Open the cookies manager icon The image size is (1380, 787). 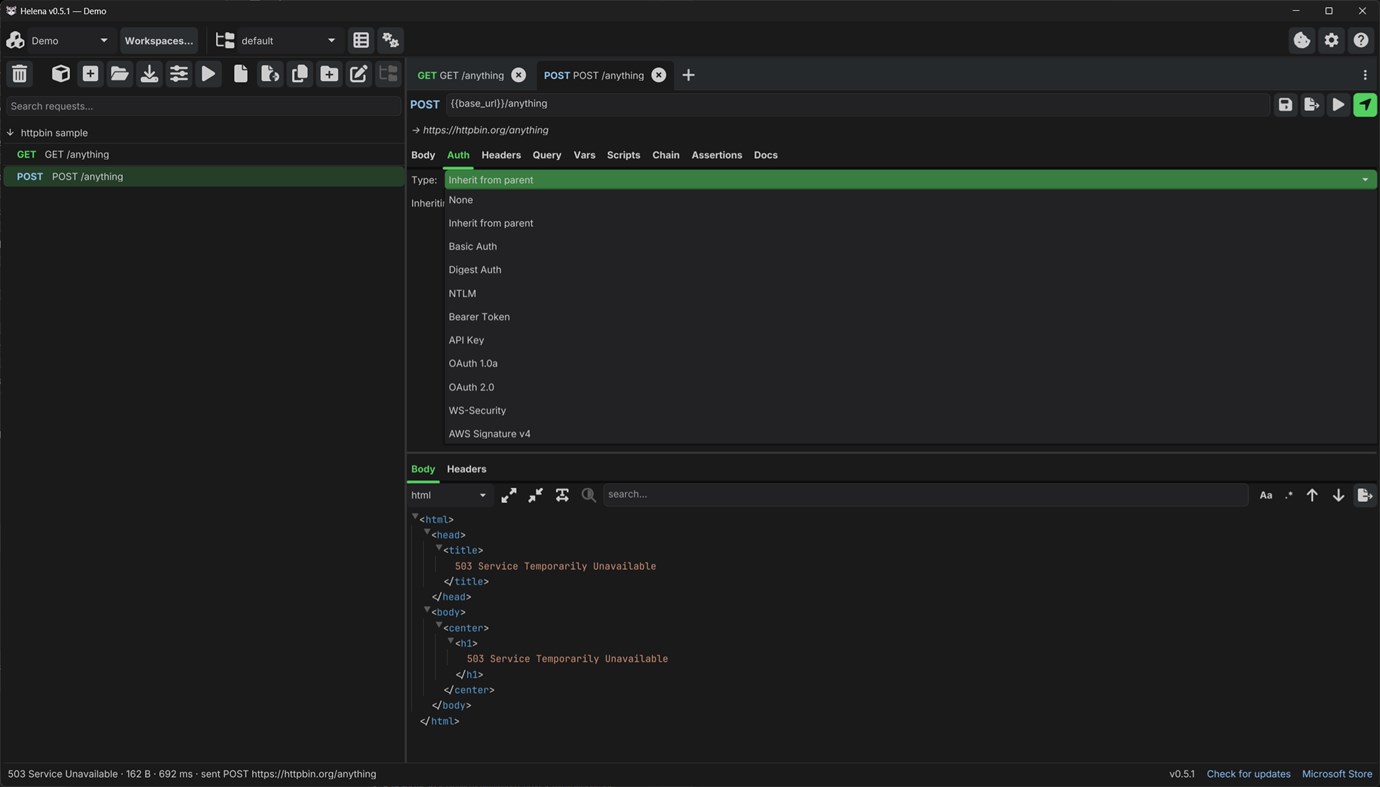(x=1302, y=41)
